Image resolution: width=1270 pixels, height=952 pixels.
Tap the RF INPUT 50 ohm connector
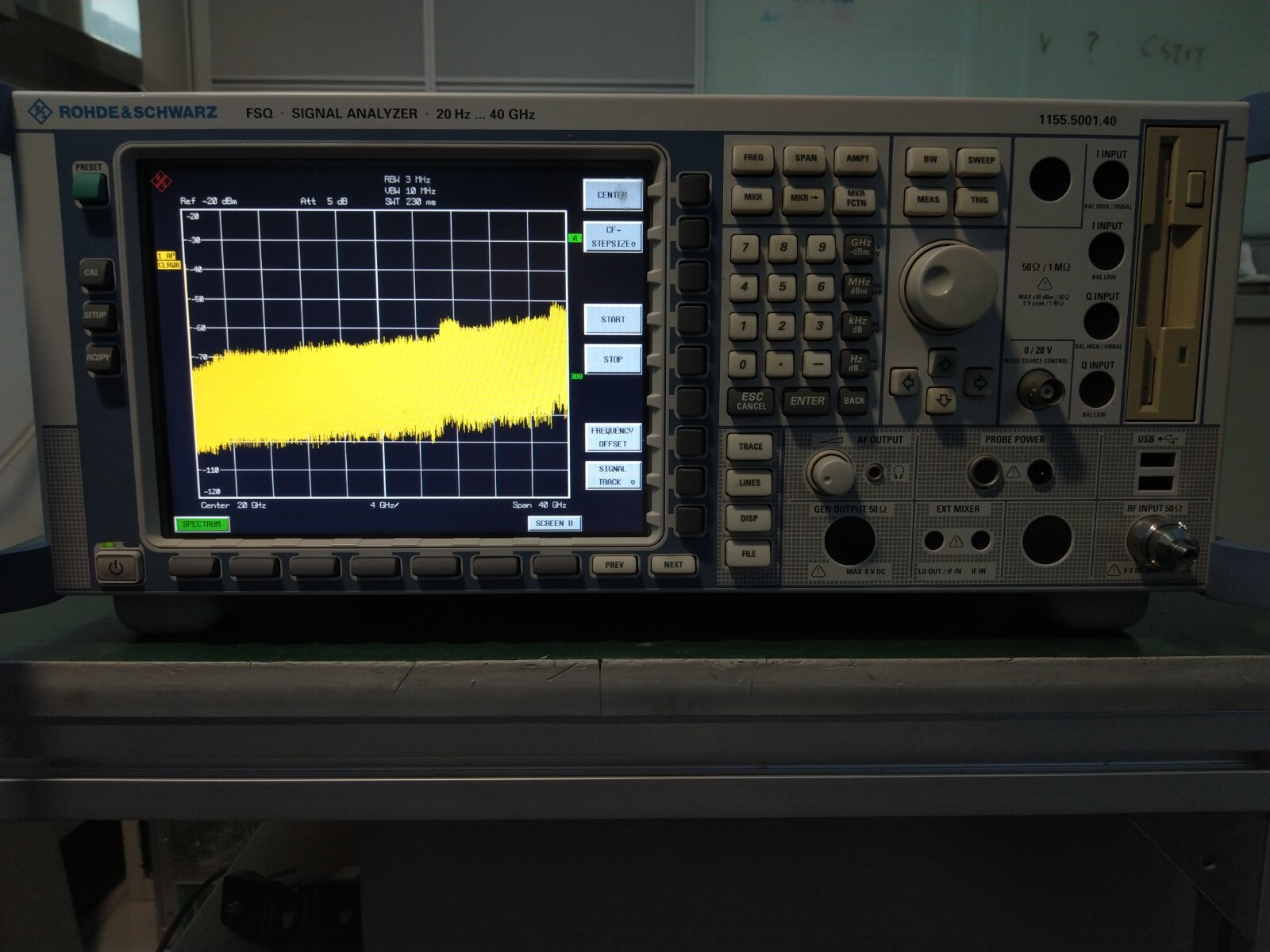(1160, 546)
